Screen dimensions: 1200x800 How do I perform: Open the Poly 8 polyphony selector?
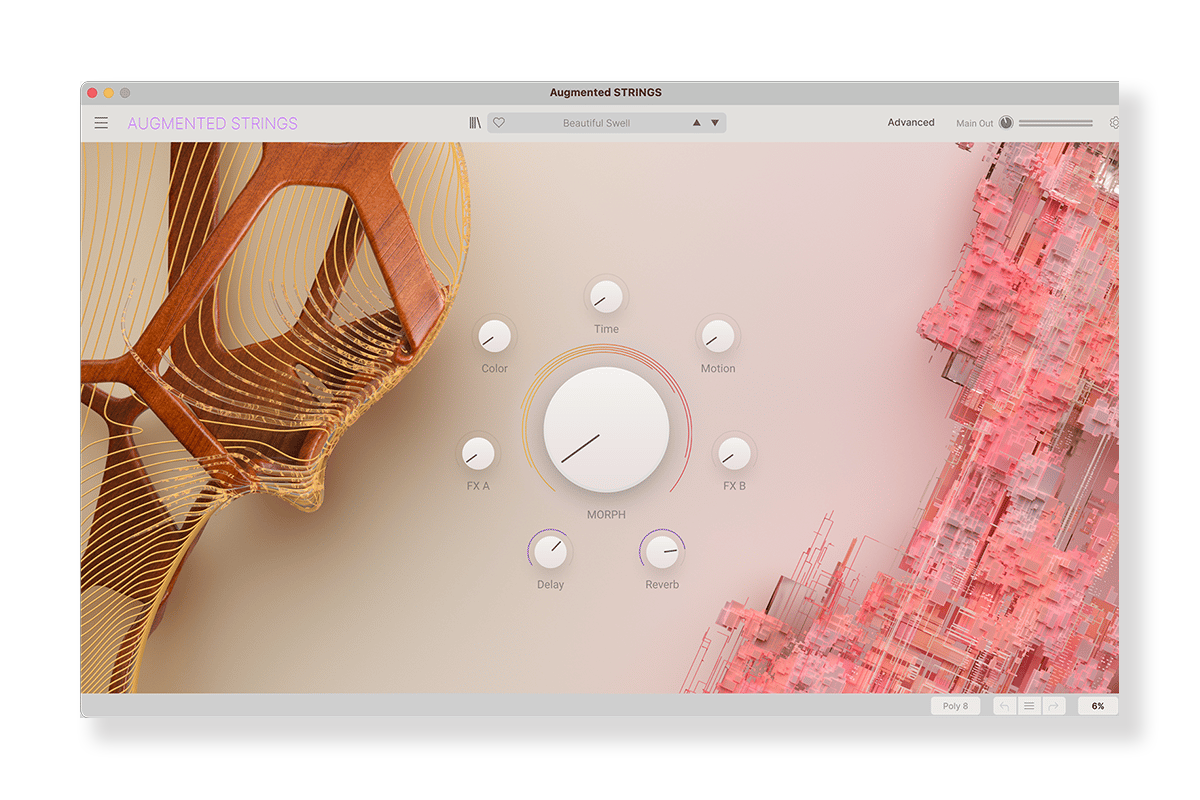955,706
